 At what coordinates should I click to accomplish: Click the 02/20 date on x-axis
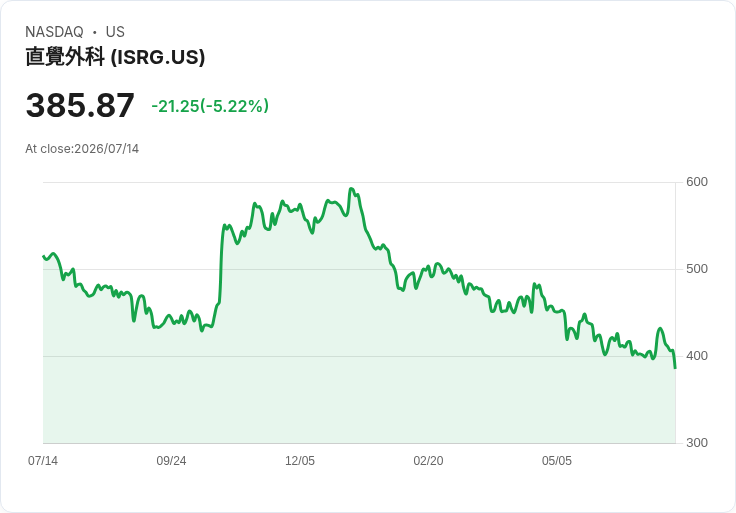click(x=428, y=460)
